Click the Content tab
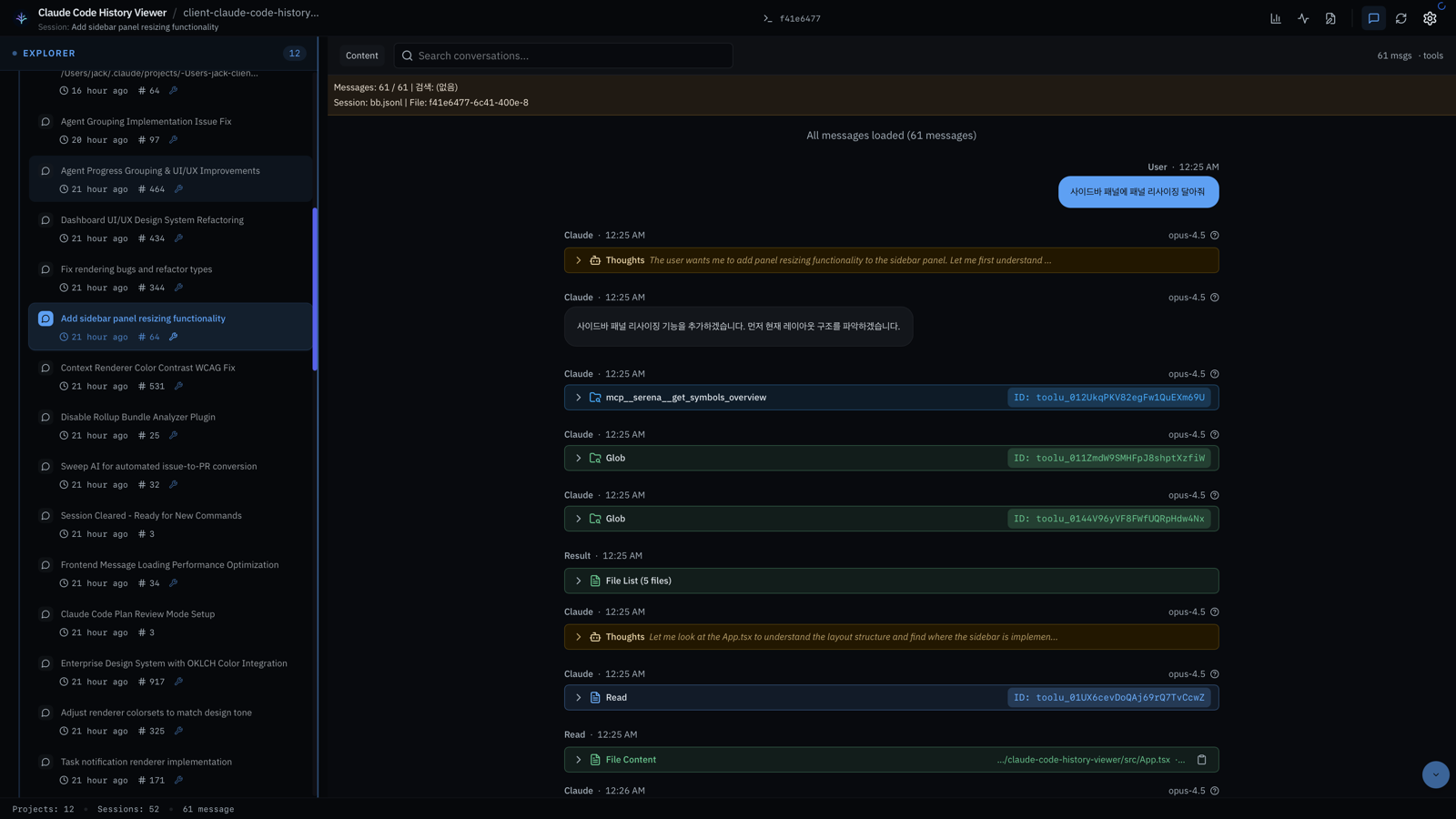The image size is (1456, 819). pos(362,56)
